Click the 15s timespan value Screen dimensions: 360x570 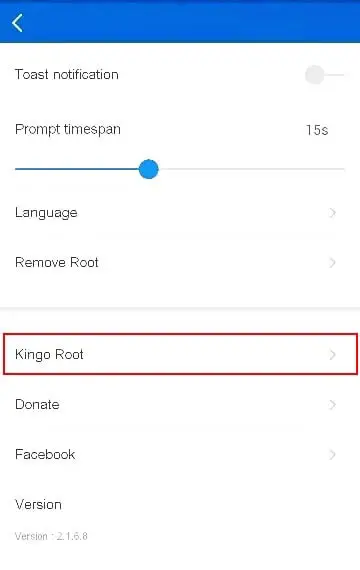point(317,130)
